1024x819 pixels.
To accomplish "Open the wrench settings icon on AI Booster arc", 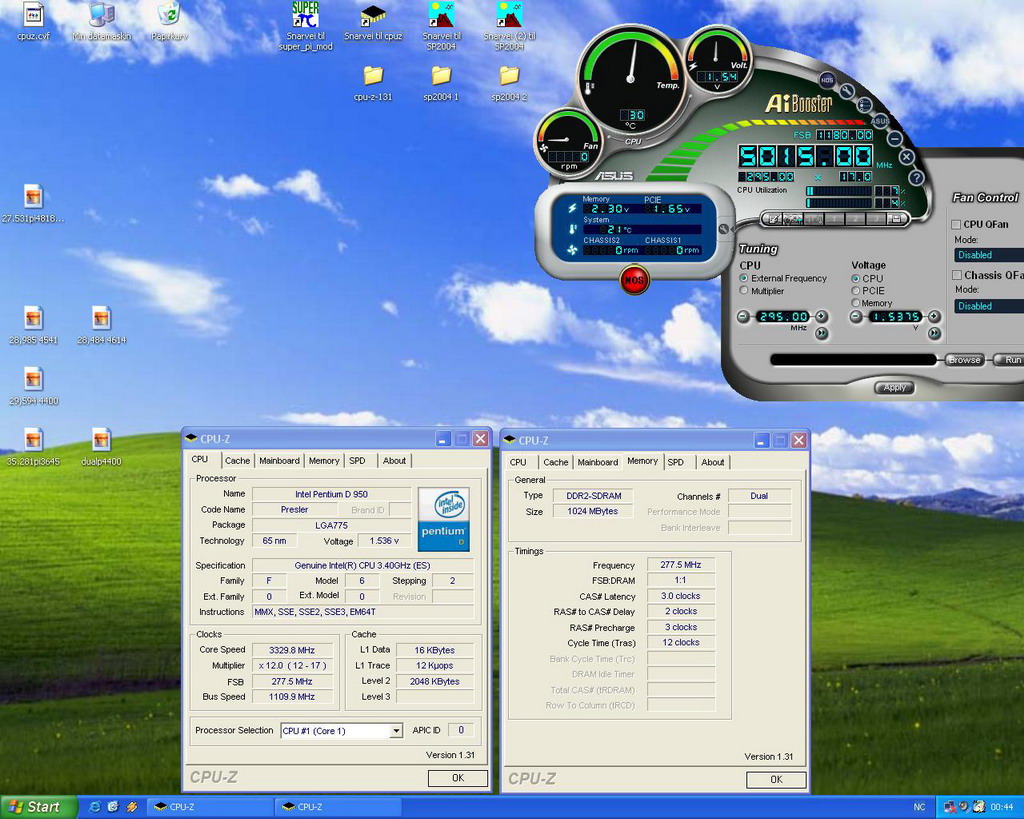I will pos(847,91).
